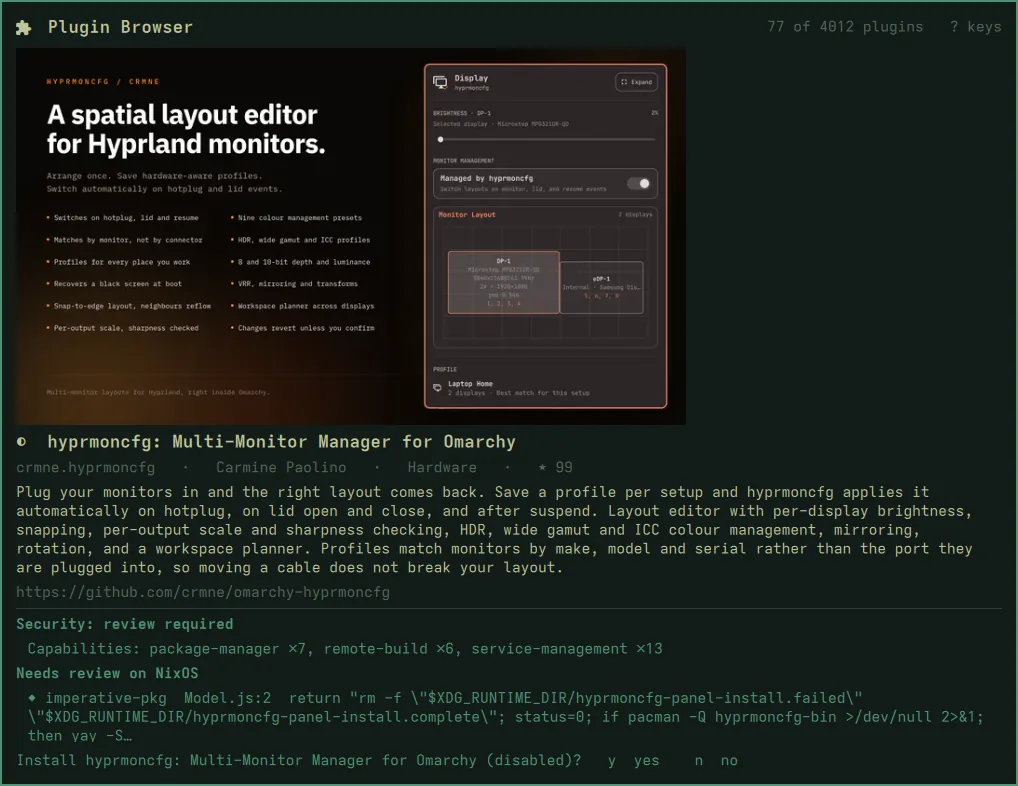Viewport: 1018px width, 786px height.
Task: Click the author name Carmine Paolino
Action: point(281,467)
